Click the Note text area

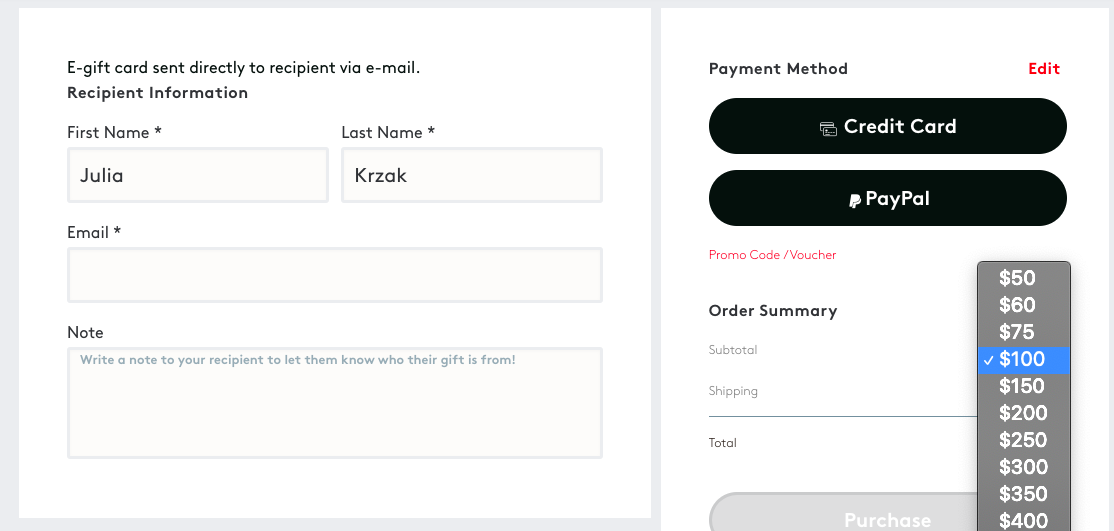click(x=334, y=402)
